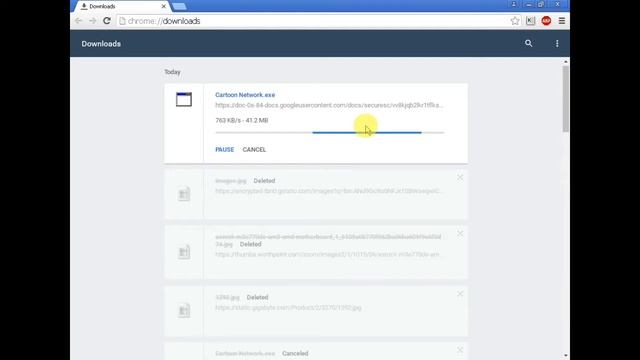This screenshot has height=360, width=640.
Task: Remove the canceled Cartoon Network.exe entry
Action: (x=460, y=350)
